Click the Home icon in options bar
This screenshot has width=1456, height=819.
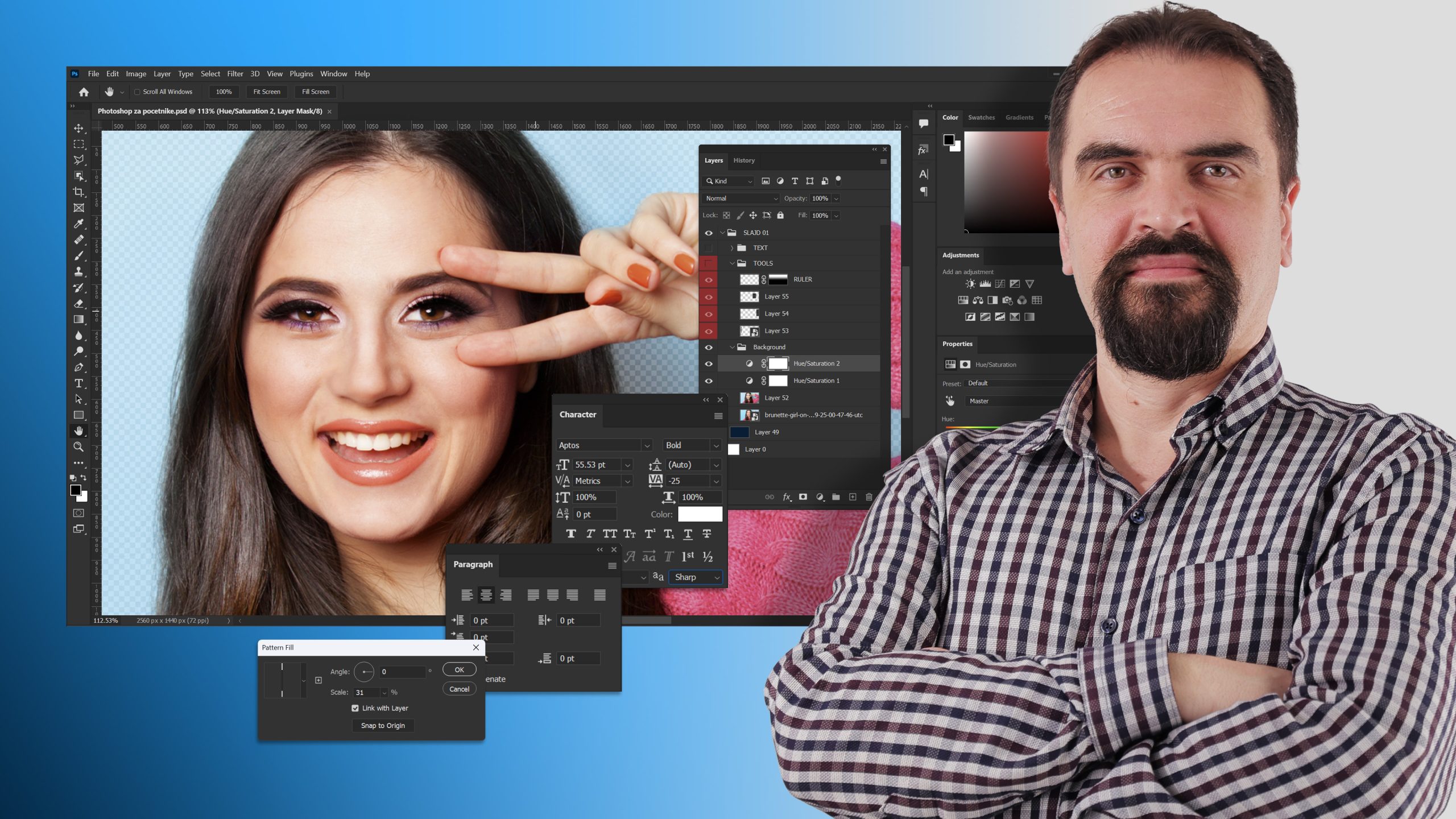(84, 92)
